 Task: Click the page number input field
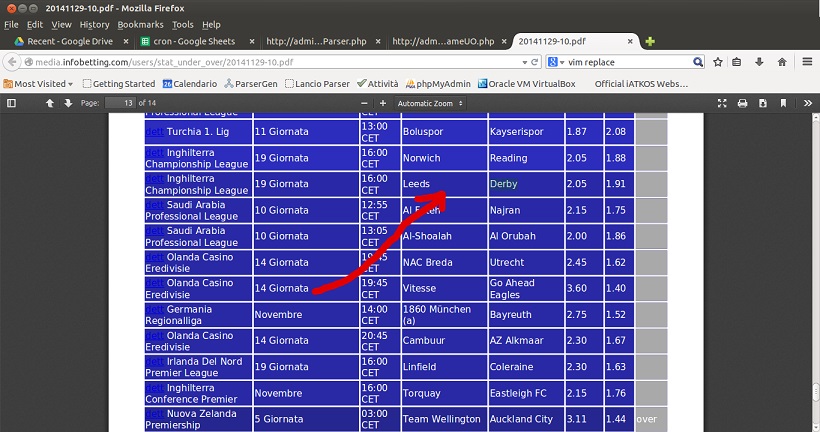click(x=120, y=103)
